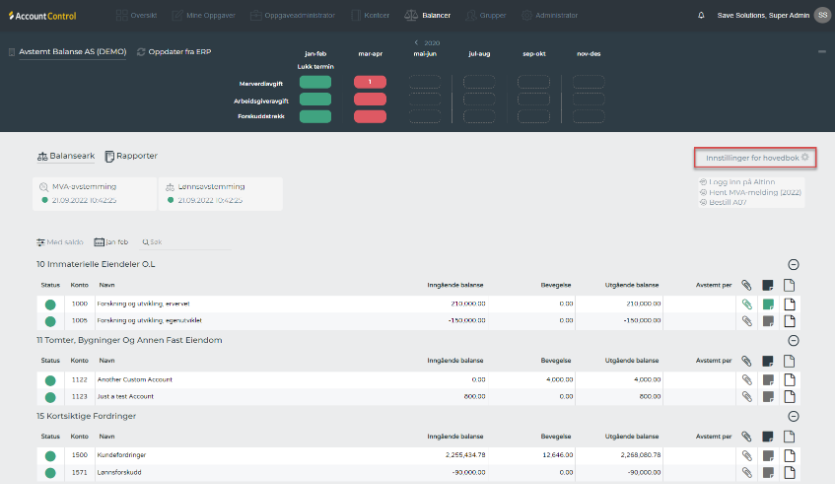Viewport: 835px width, 484px height.
Task: Click the SS user avatar
Action: coord(822,15)
